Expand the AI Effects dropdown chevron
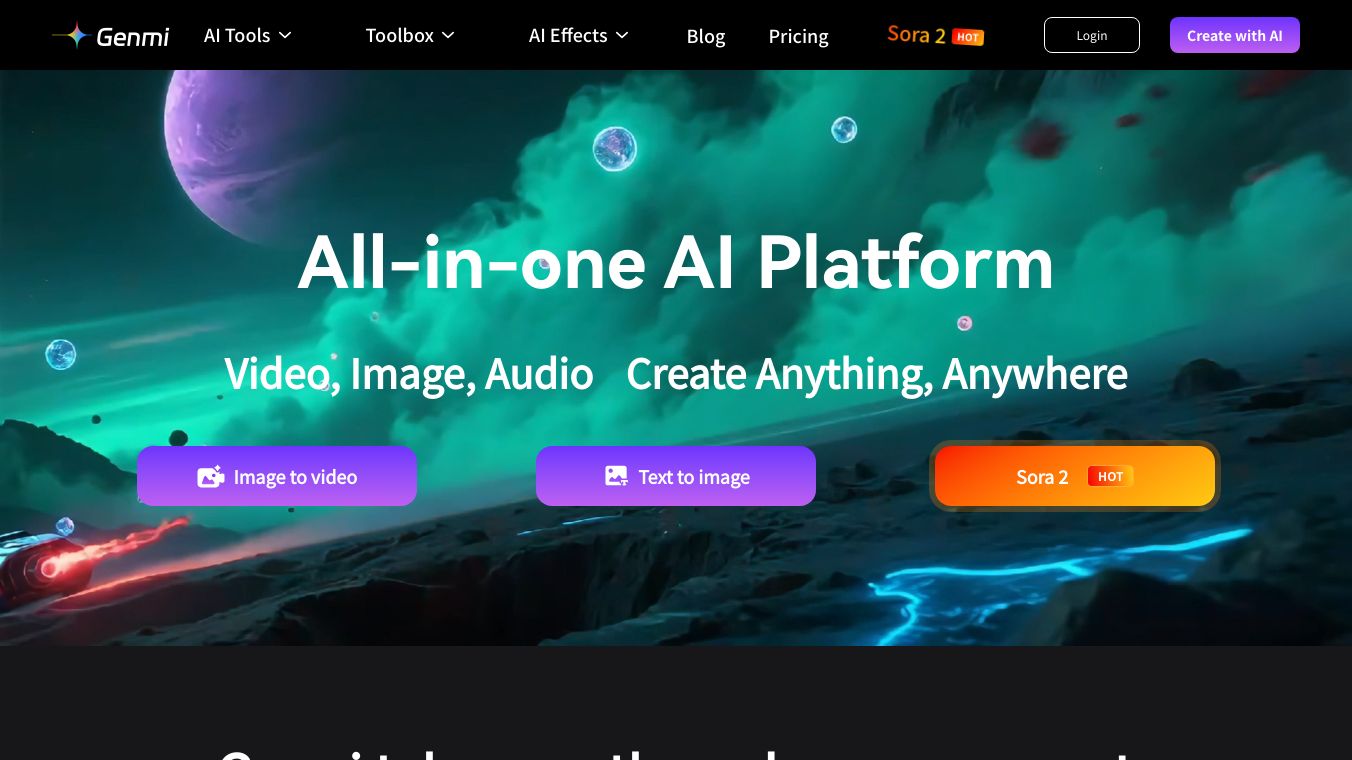 [622, 35]
